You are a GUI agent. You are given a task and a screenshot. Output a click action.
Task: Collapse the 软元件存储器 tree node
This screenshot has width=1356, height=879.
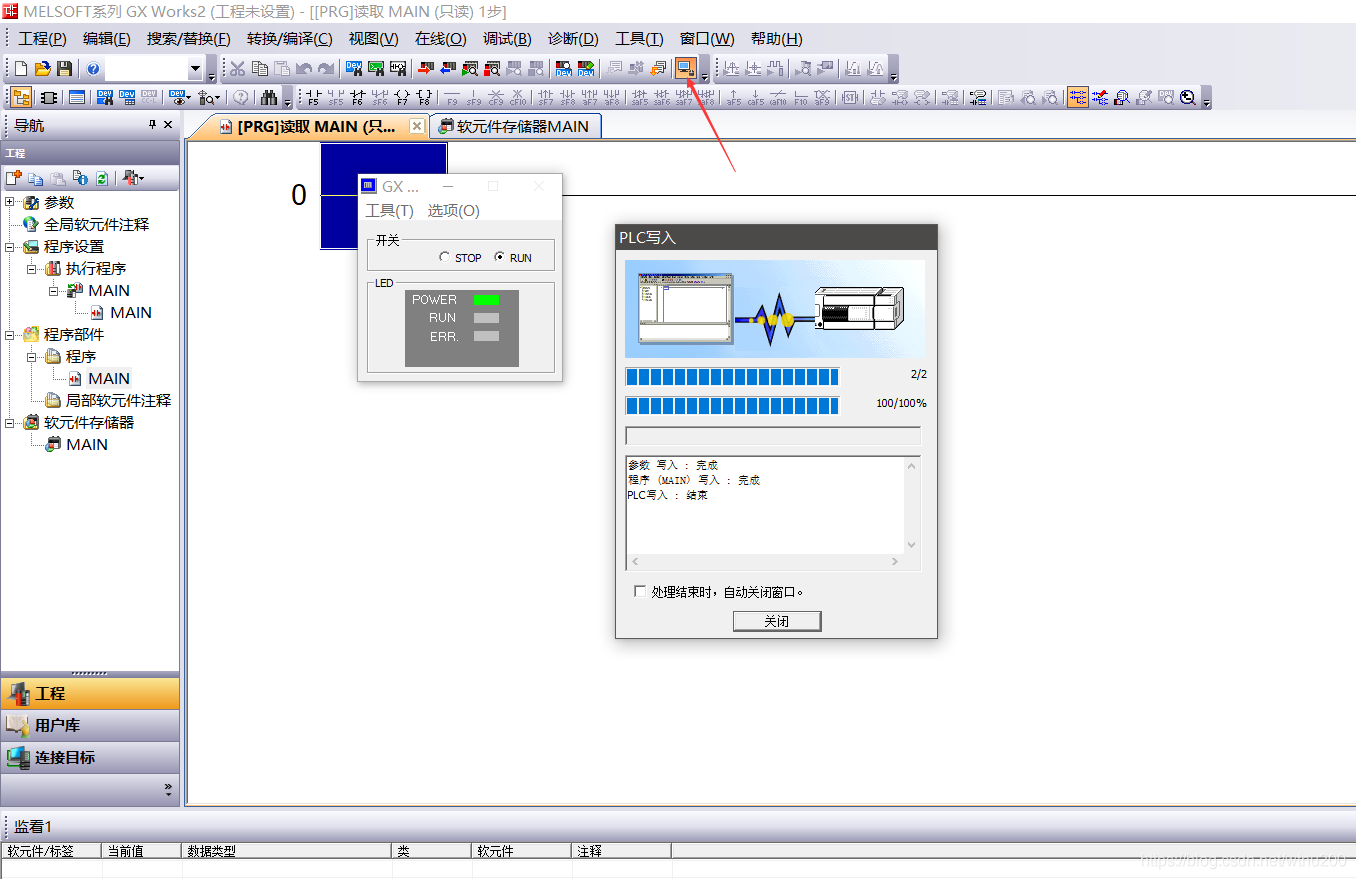10,422
